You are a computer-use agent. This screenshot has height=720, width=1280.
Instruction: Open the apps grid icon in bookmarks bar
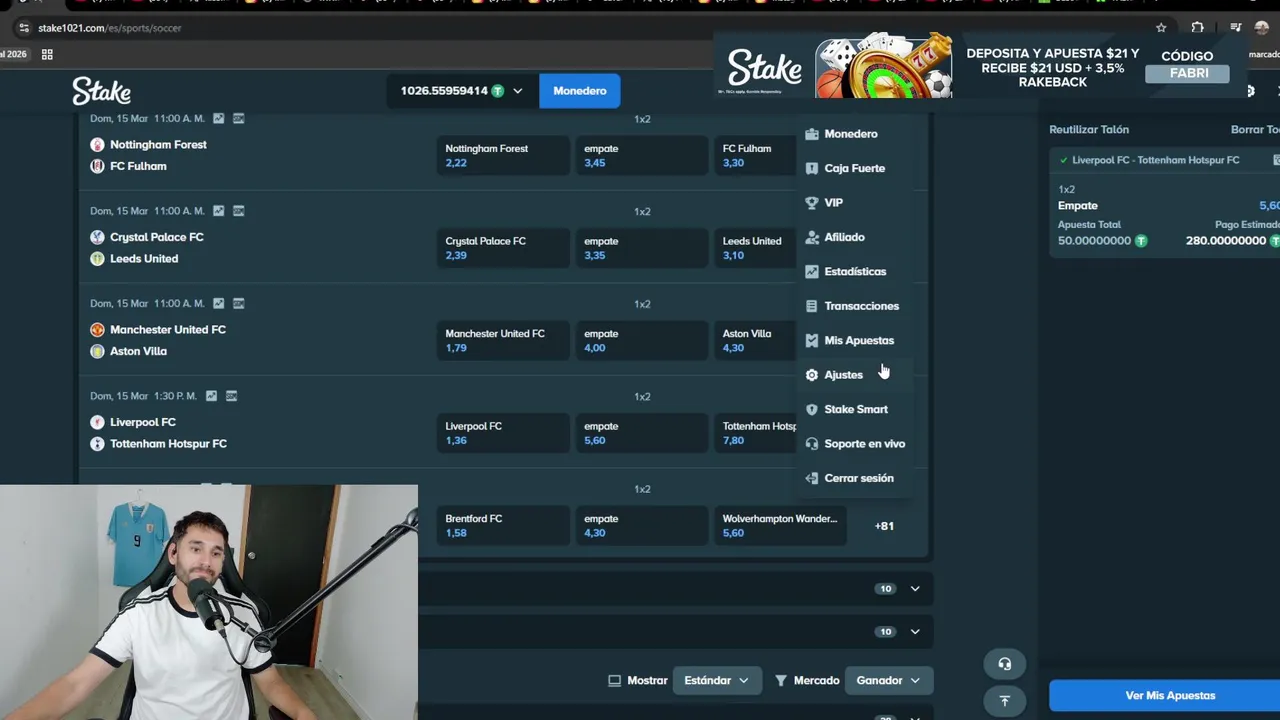coord(47,54)
